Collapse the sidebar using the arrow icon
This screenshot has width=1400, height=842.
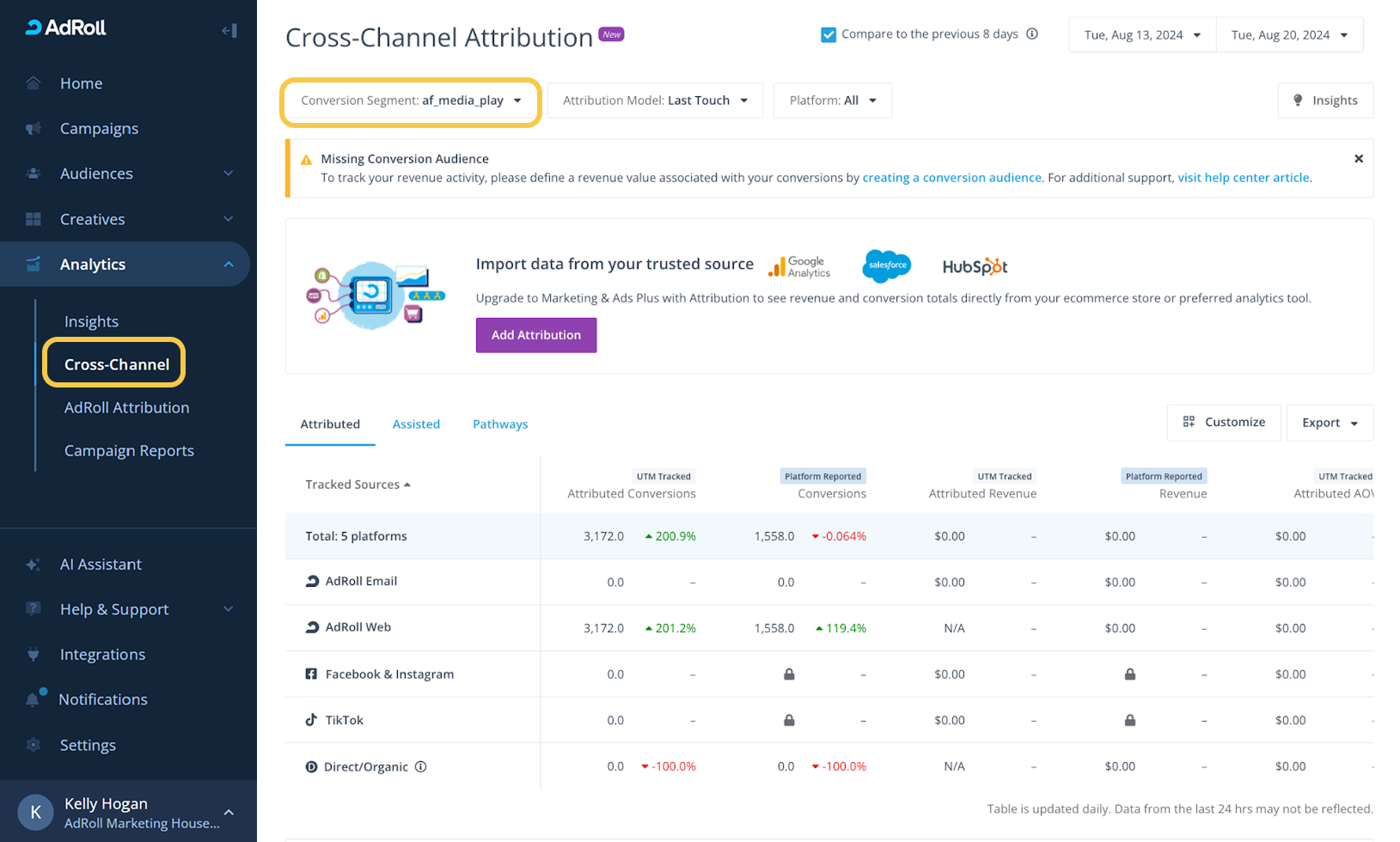click(x=229, y=31)
